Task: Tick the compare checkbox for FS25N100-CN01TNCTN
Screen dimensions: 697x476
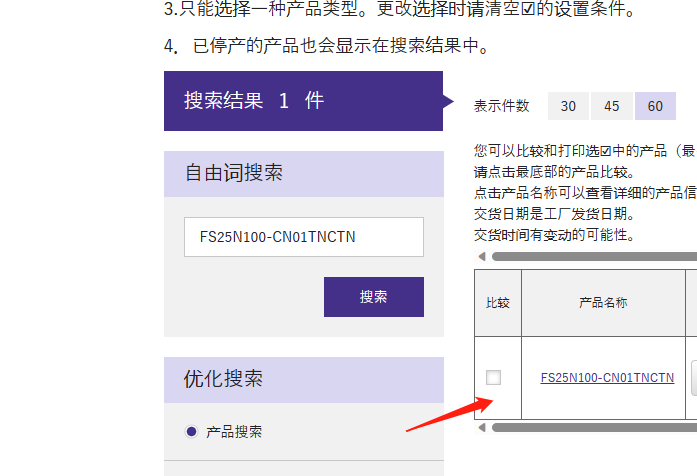Action: [x=493, y=378]
